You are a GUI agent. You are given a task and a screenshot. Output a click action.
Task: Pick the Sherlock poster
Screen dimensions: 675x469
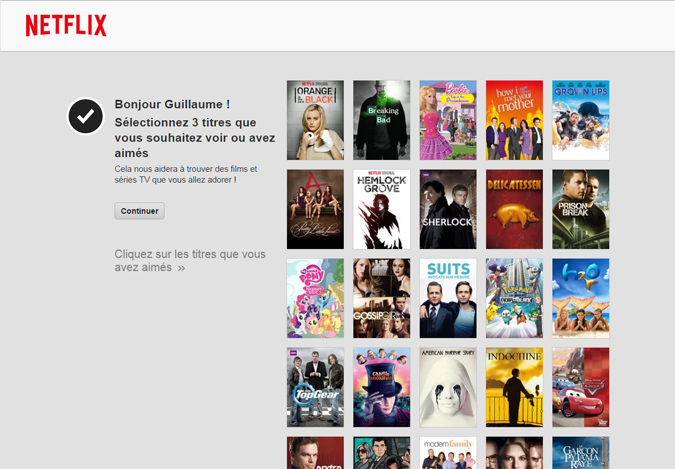pos(447,209)
